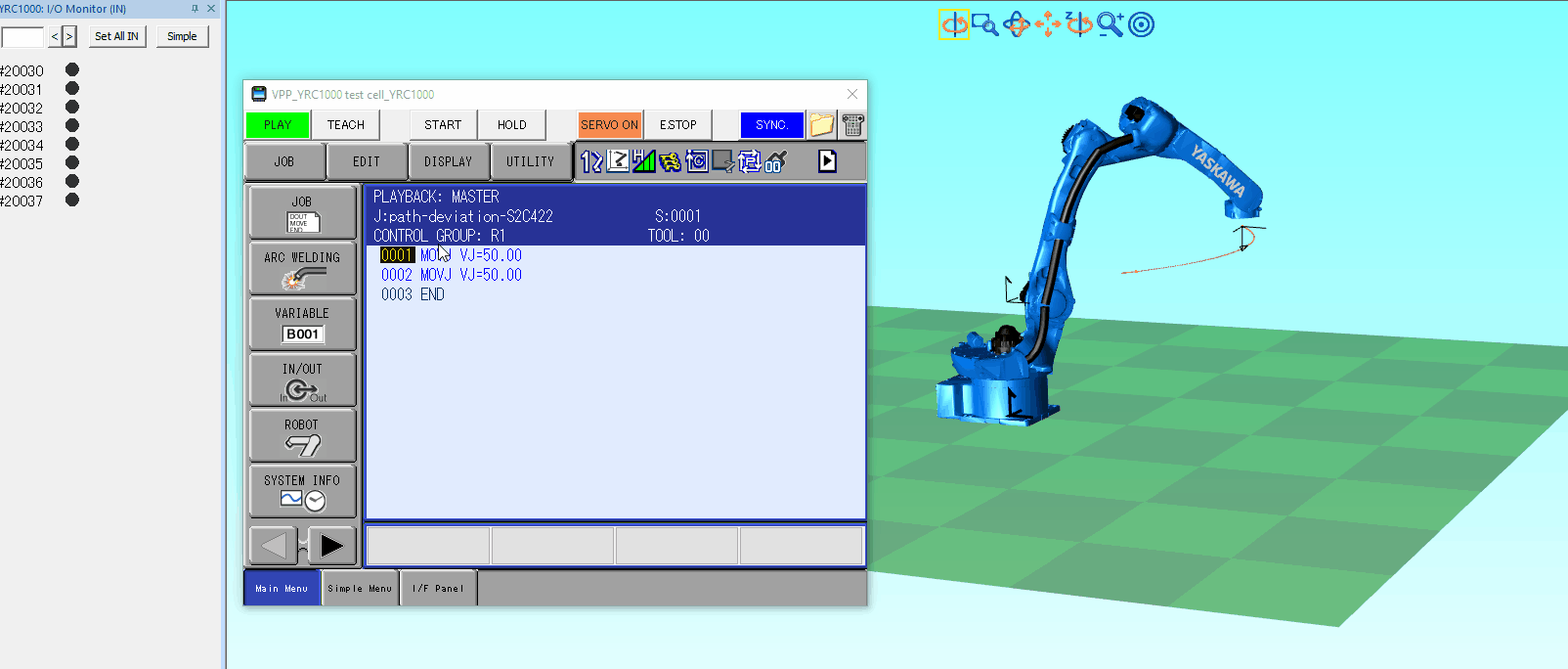Click Set All IN button
Viewport: 1568px width, 669px height.
coord(117,36)
